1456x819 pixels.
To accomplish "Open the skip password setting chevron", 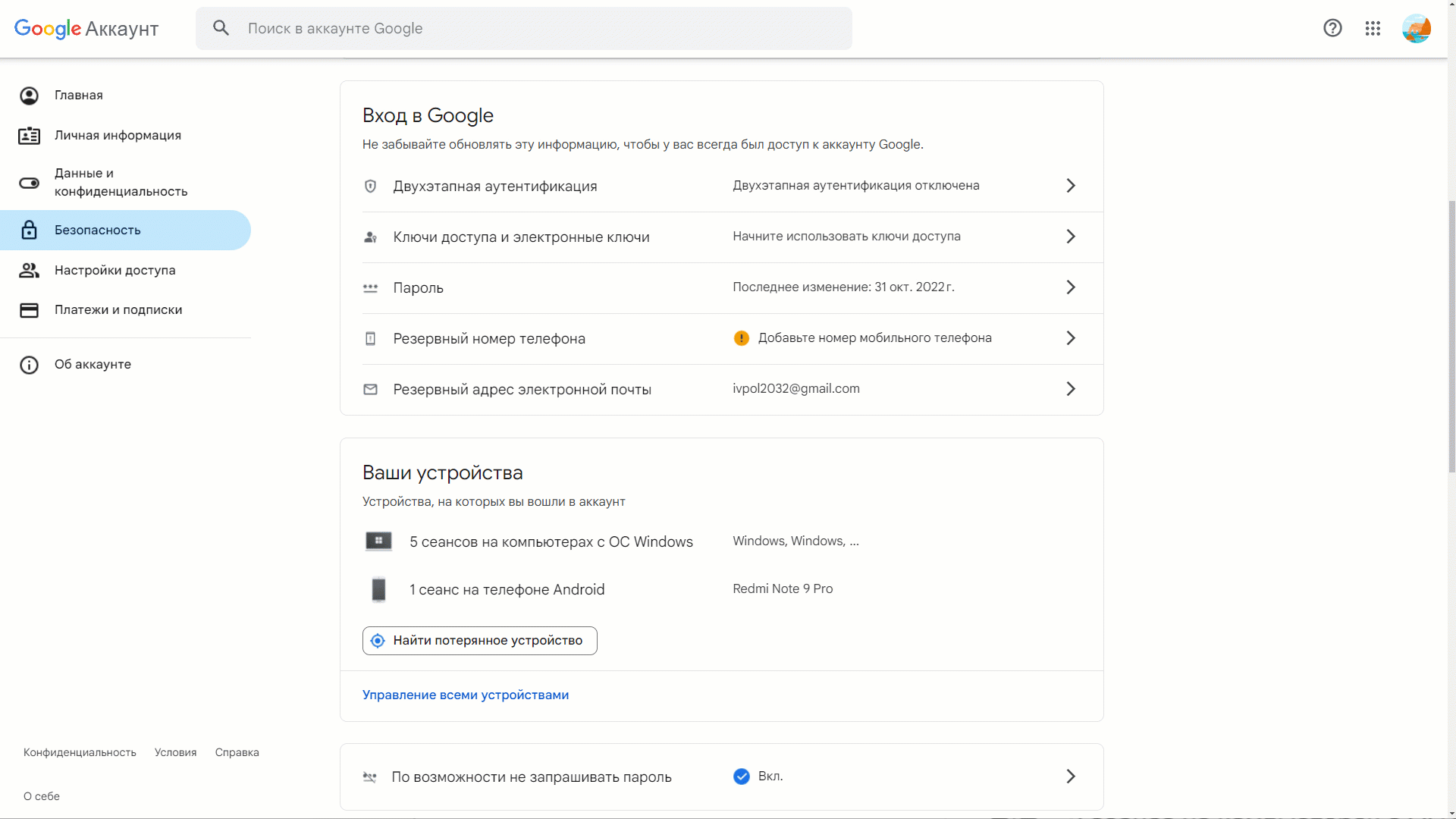I will pyautogui.click(x=1070, y=777).
